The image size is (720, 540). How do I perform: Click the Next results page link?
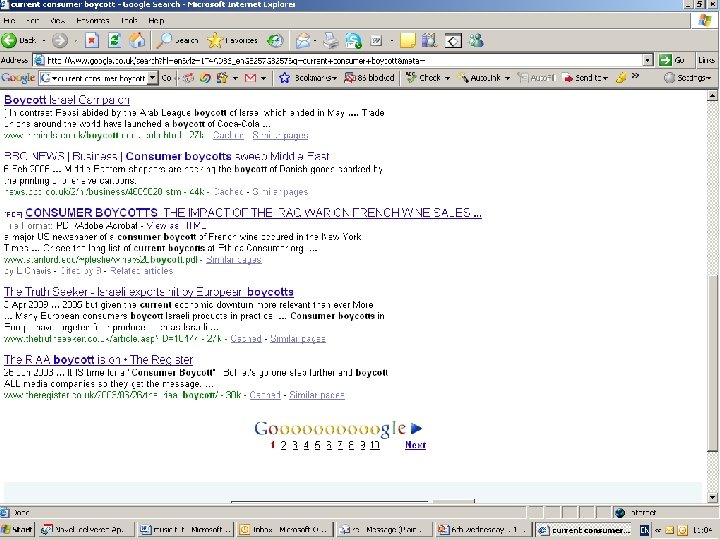click(416, 444)
